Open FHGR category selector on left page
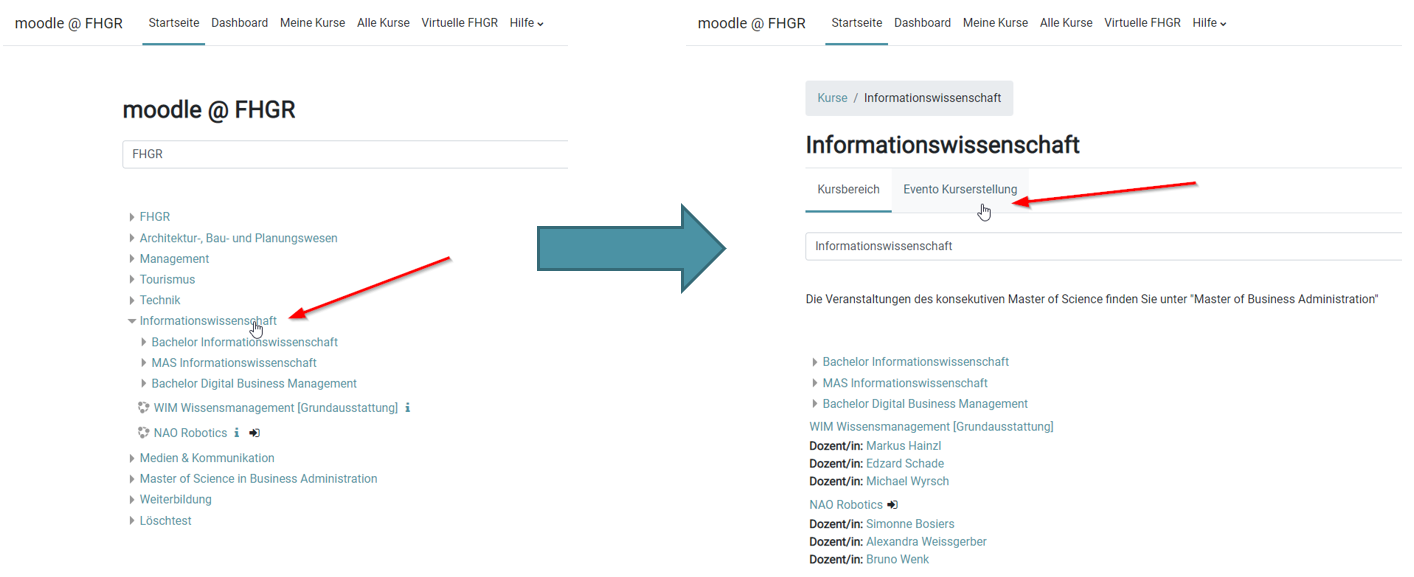This screenshot has height=577, width=1414. click(x=345, y=154)
